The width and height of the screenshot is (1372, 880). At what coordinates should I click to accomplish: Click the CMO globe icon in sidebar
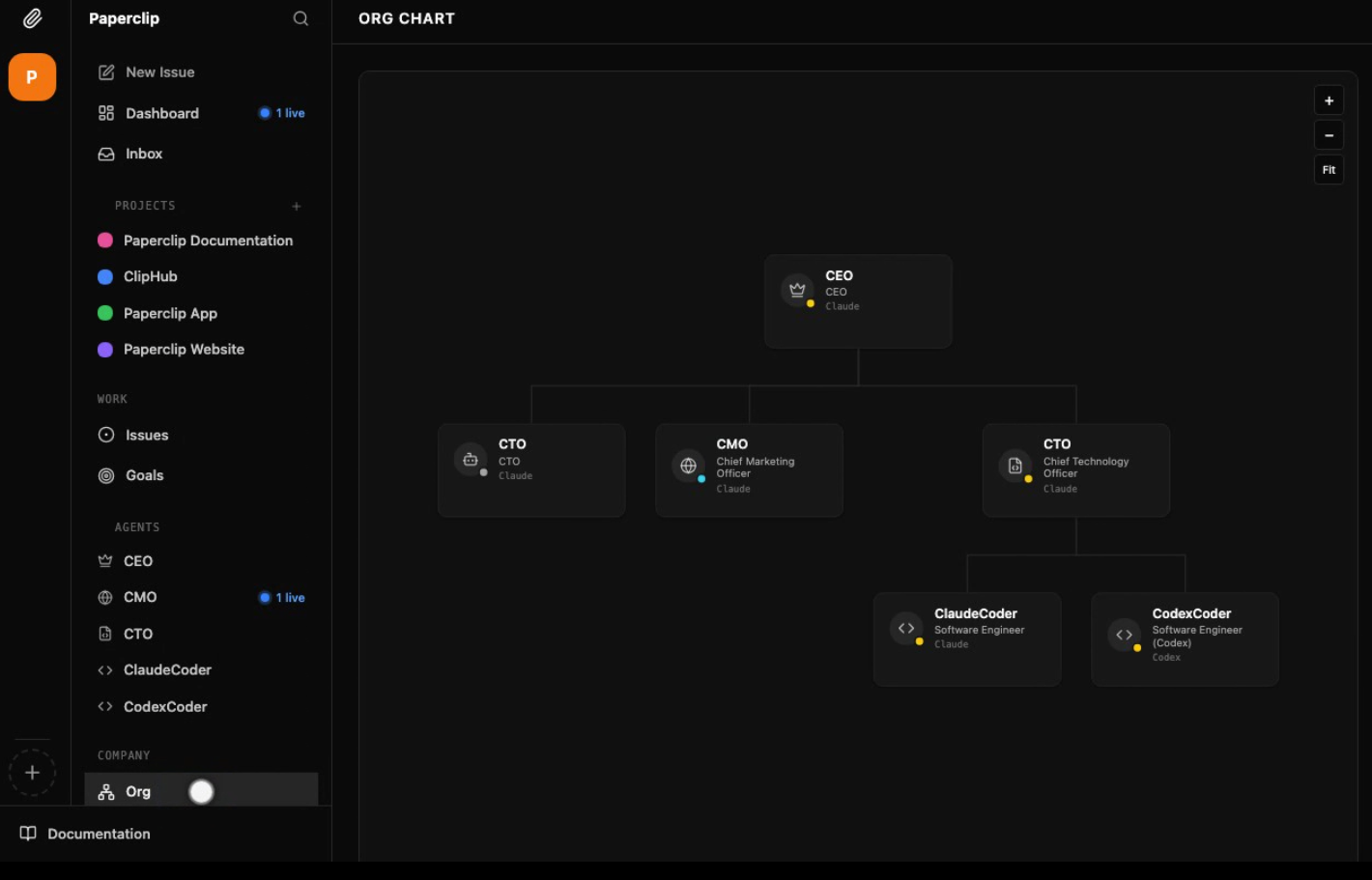point(105,598)
